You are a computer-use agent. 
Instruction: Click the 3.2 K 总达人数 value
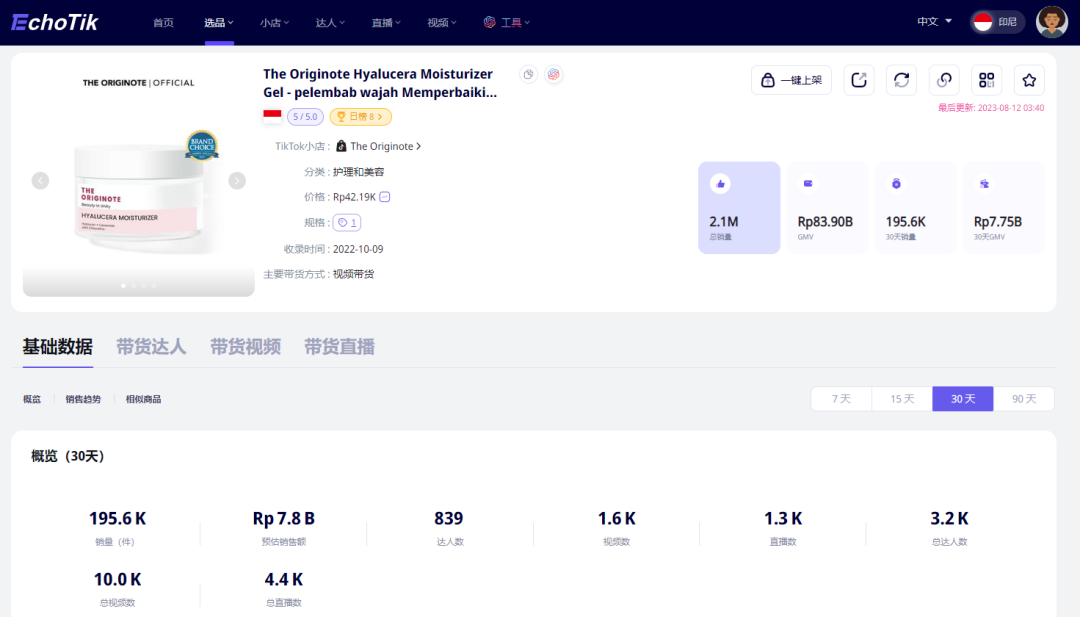tap(949, 519)
